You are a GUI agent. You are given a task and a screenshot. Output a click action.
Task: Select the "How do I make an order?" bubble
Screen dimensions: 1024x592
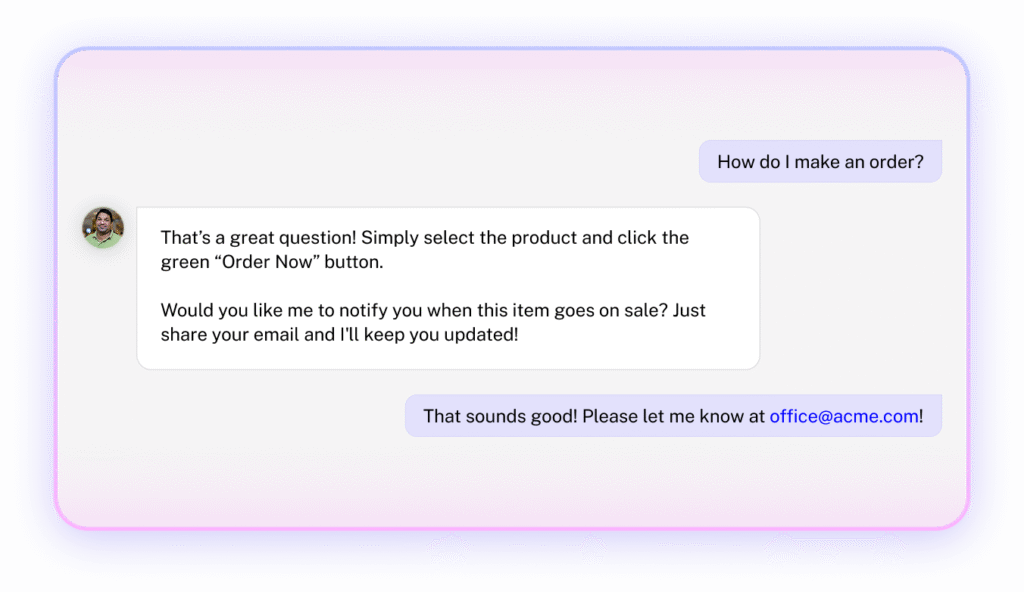(x=820, y=161)
